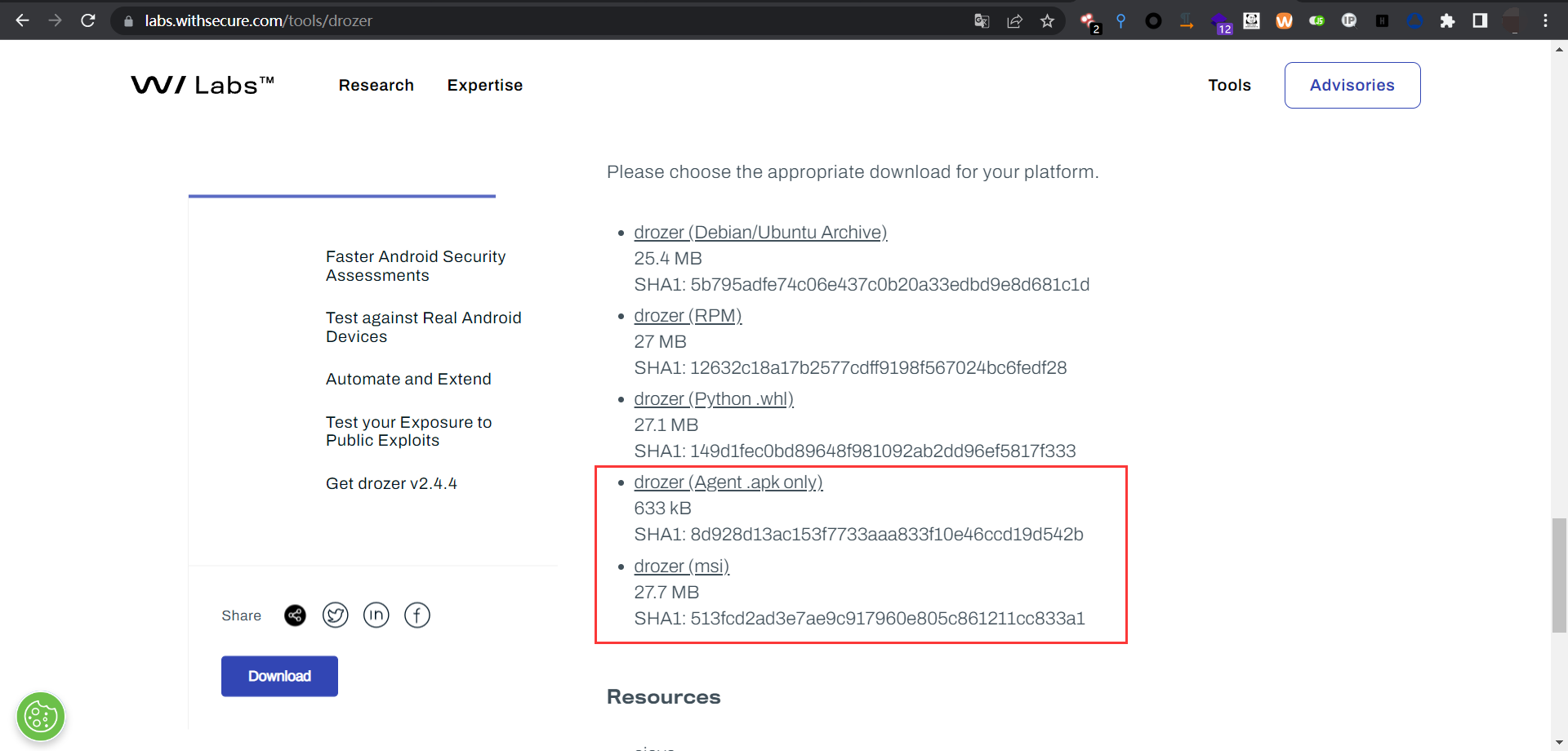Open the orange paragraph-arrow extension

coord(1186,21)
